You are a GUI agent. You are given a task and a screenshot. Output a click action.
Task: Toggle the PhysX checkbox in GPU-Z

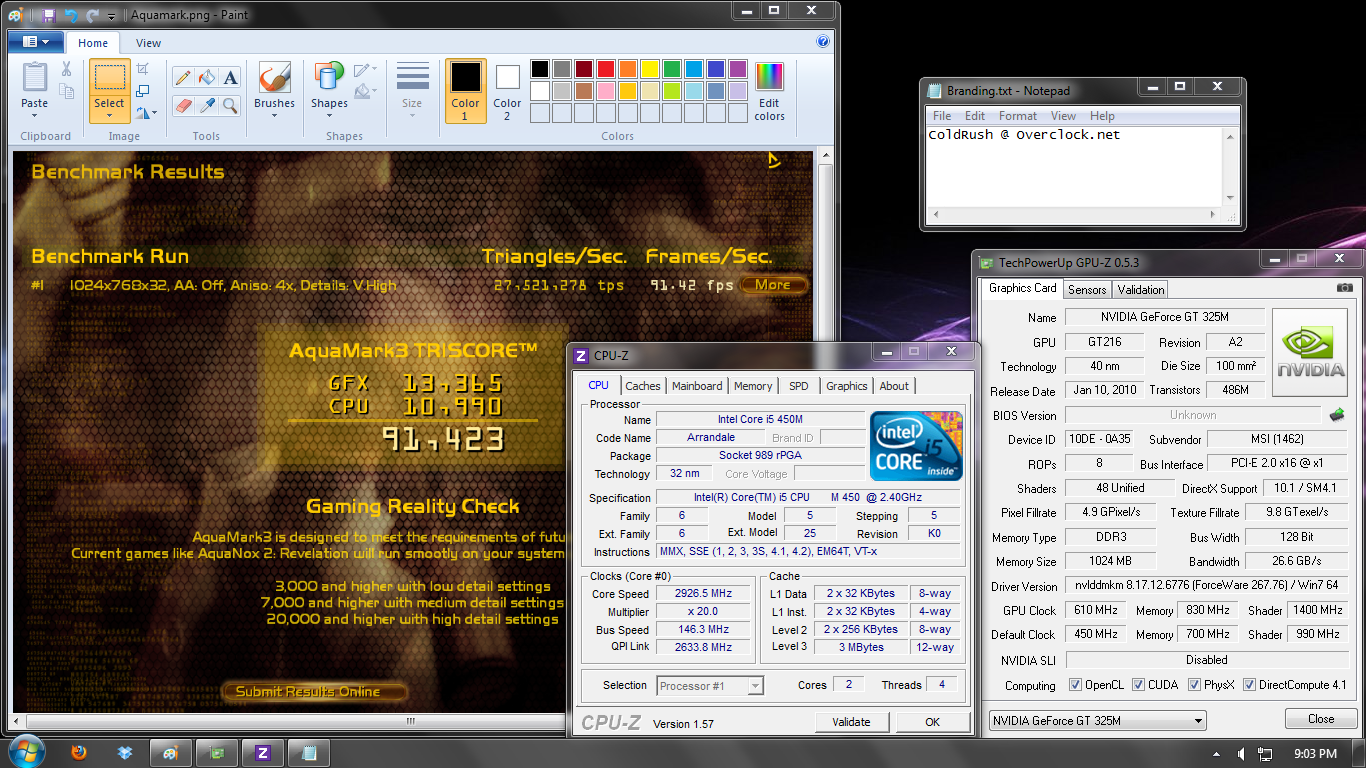(1194, 685)
